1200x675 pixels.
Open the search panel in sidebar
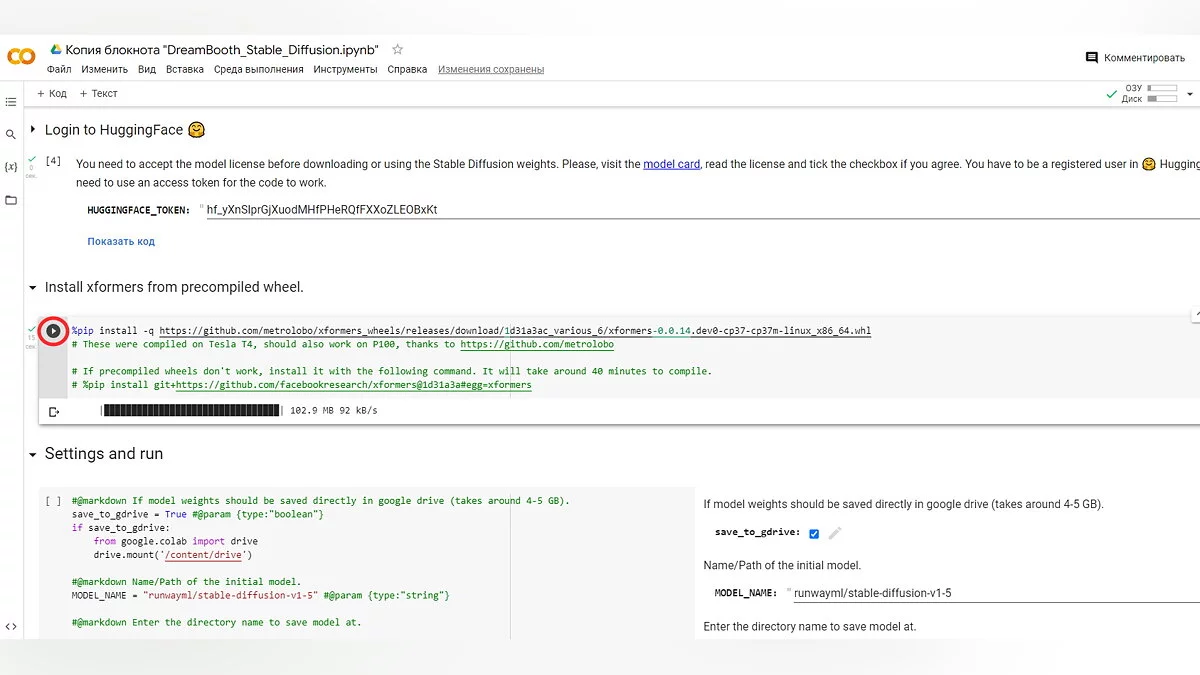tap(11, 134)
